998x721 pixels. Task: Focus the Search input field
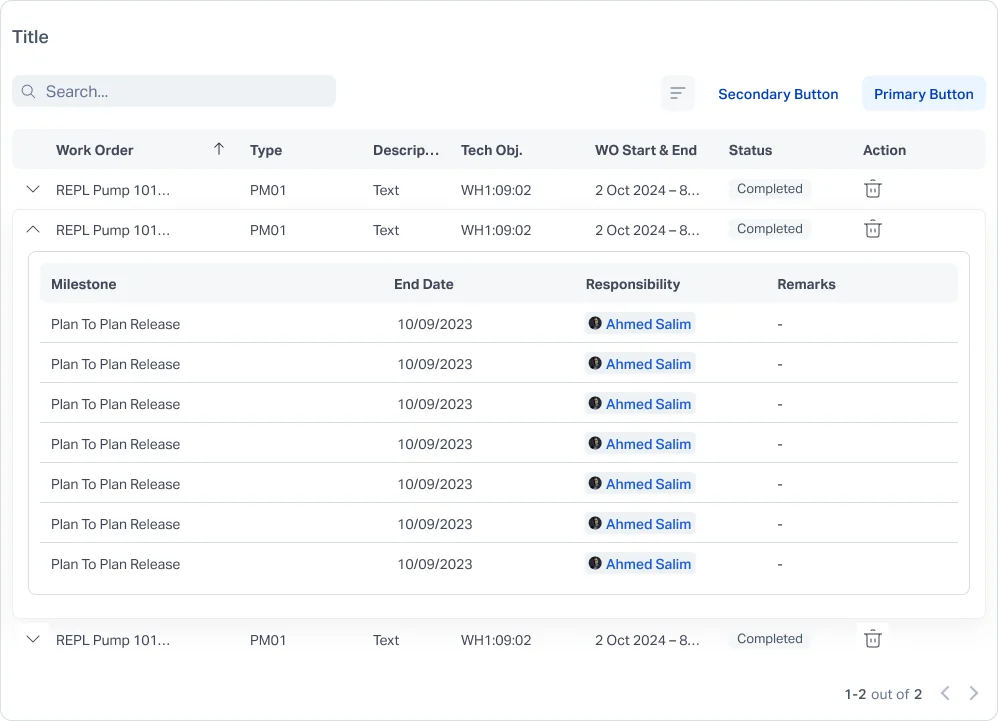[174, 92]
